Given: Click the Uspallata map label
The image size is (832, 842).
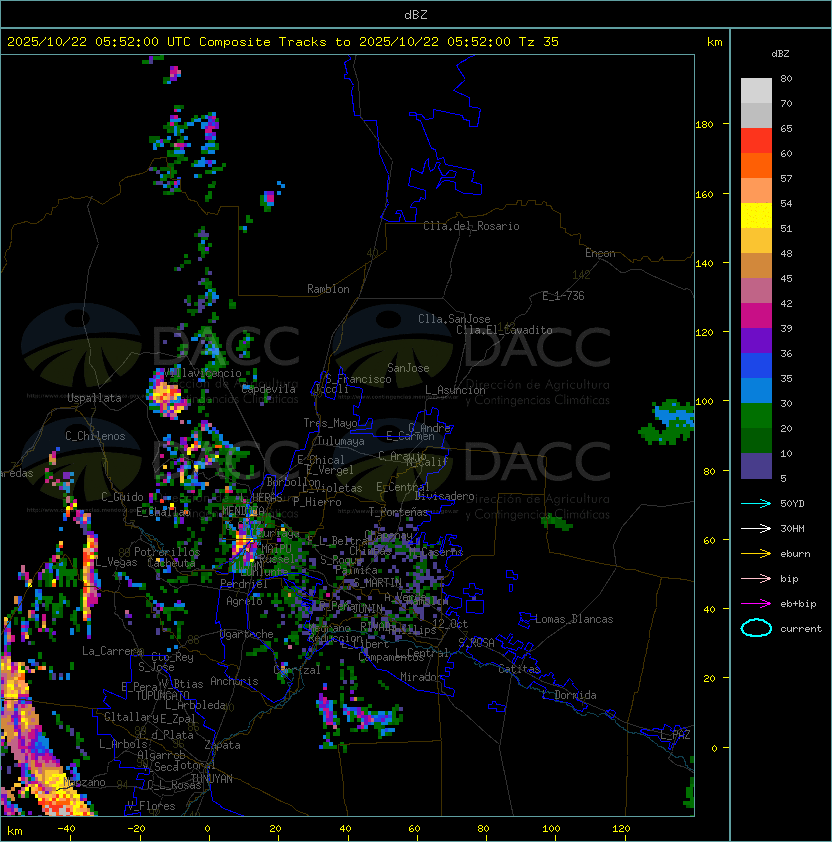Looking at the screenshot, I should click(94, 398).
